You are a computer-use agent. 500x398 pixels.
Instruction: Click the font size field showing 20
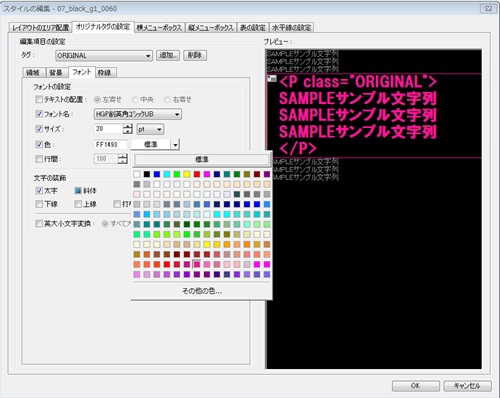(x=109, y=129)
